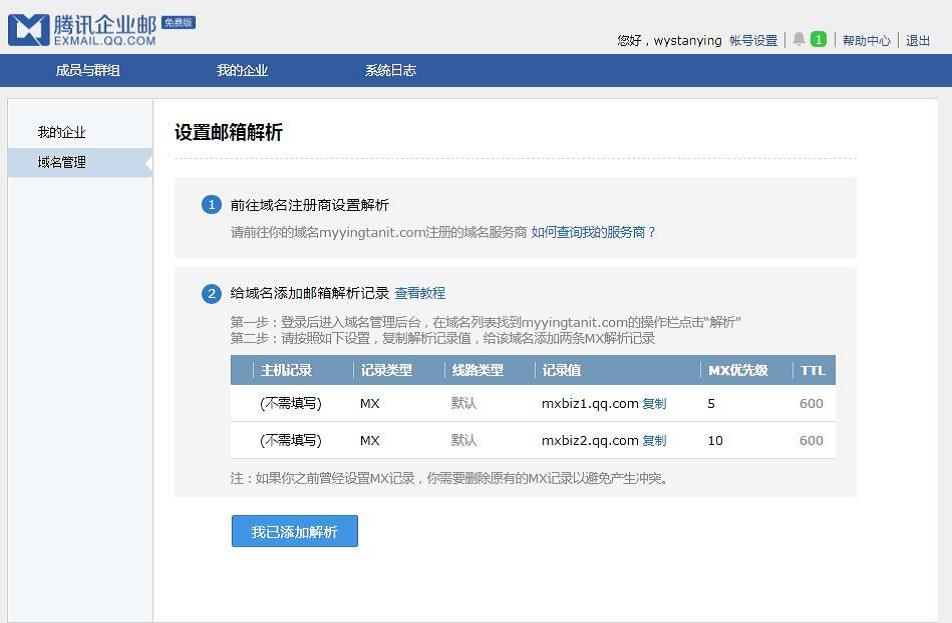This screenshot has height=623, width=952.
Task: Open 帐号设置 account settings
Action: [753, 41]
